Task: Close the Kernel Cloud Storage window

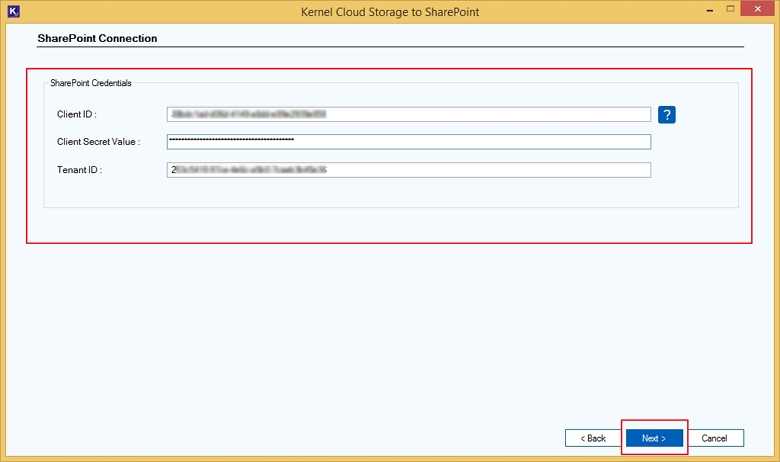Action: [x=758, y=8]
